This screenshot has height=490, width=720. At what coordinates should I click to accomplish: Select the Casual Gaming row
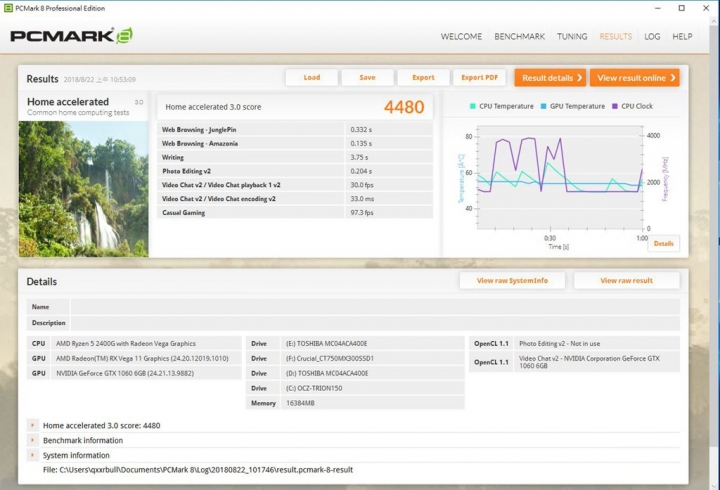(295, 213)
